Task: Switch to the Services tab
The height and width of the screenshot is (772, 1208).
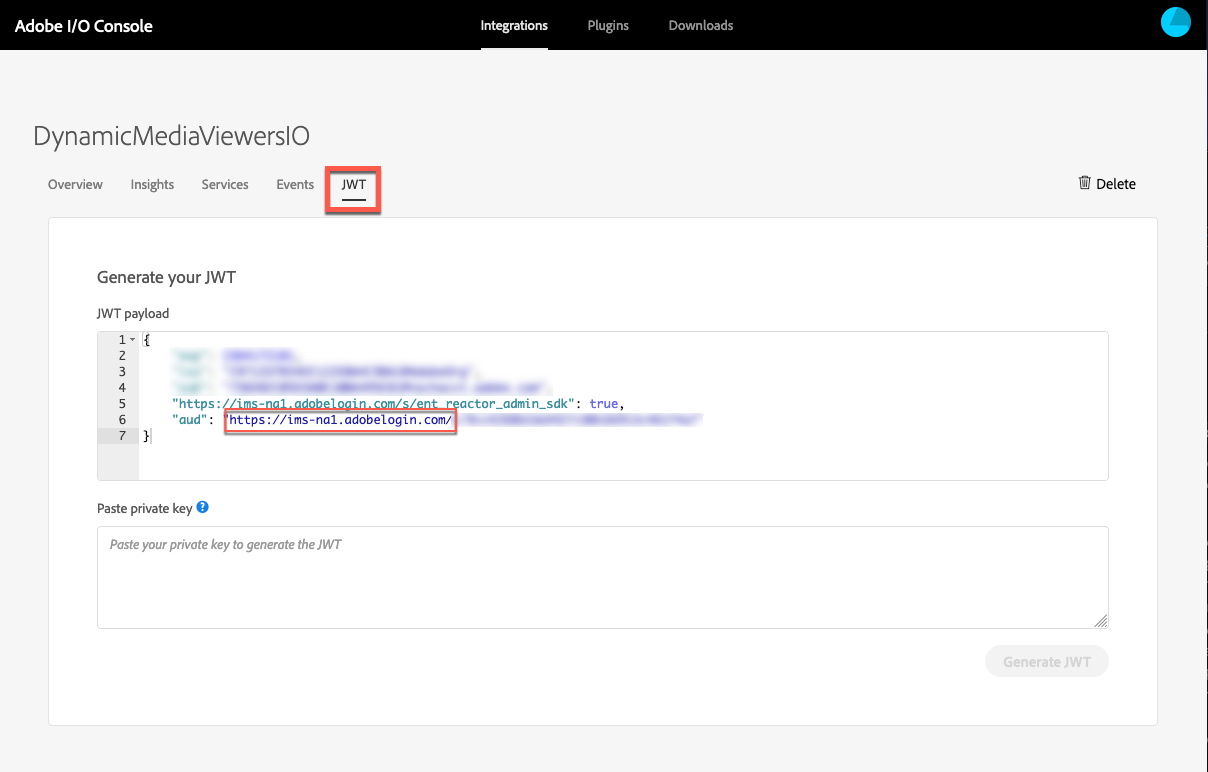Action: click(225, 184)
